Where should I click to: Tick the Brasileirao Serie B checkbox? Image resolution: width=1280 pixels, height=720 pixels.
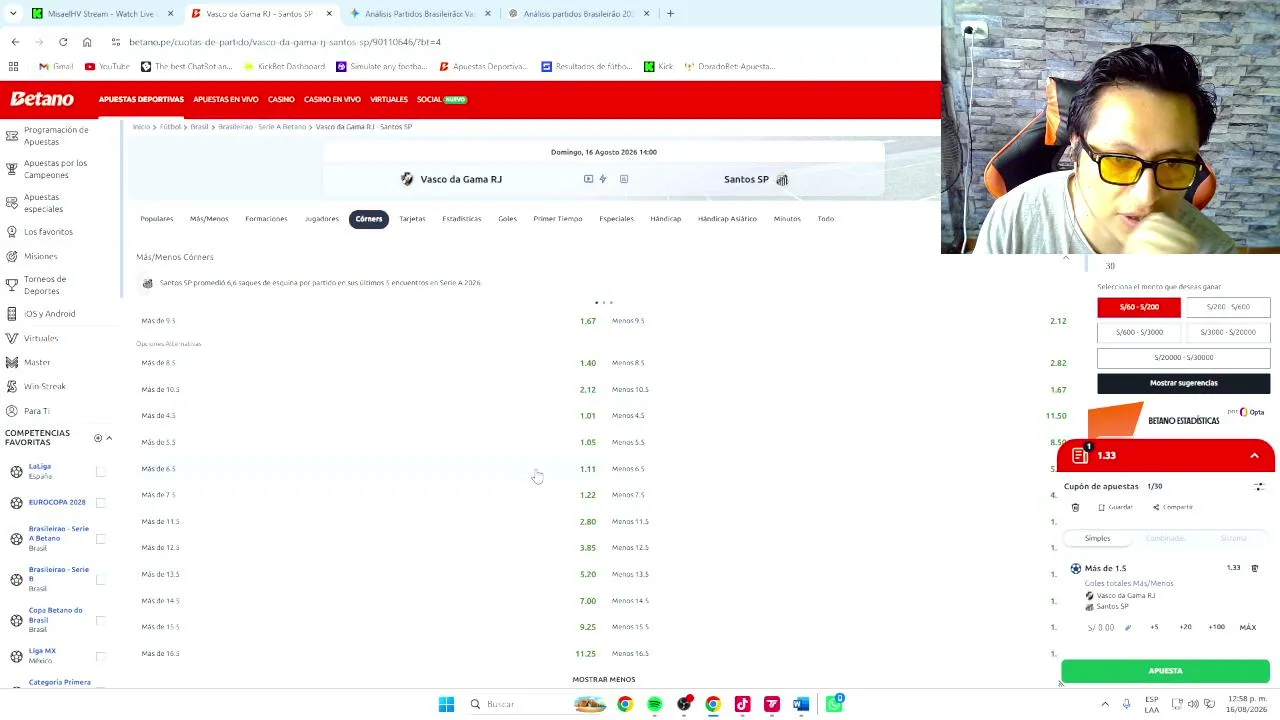click(x=100, y=580)
